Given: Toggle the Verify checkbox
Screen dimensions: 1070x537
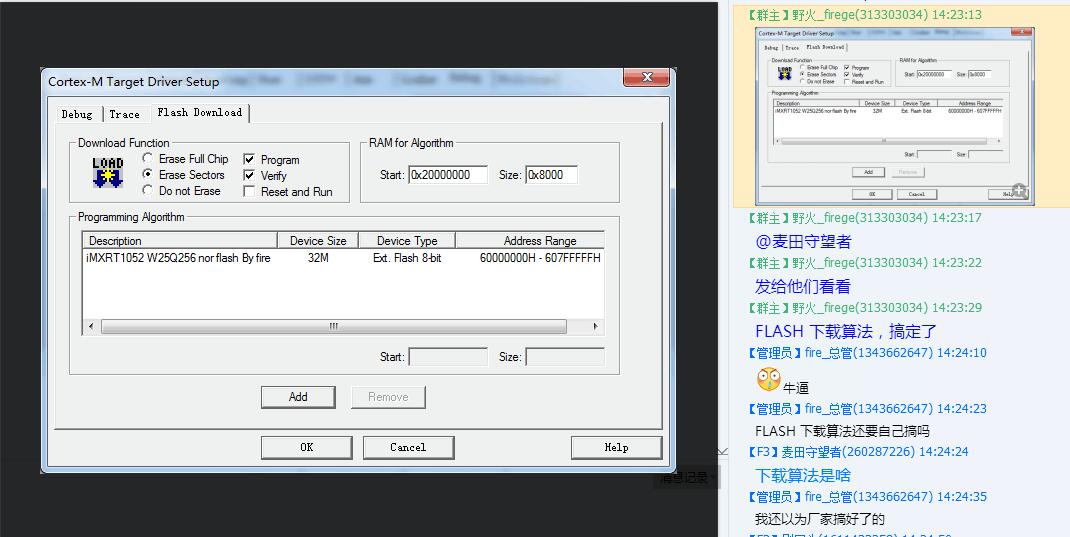Looking at the screenshot, I should click(x=250, y=176).
